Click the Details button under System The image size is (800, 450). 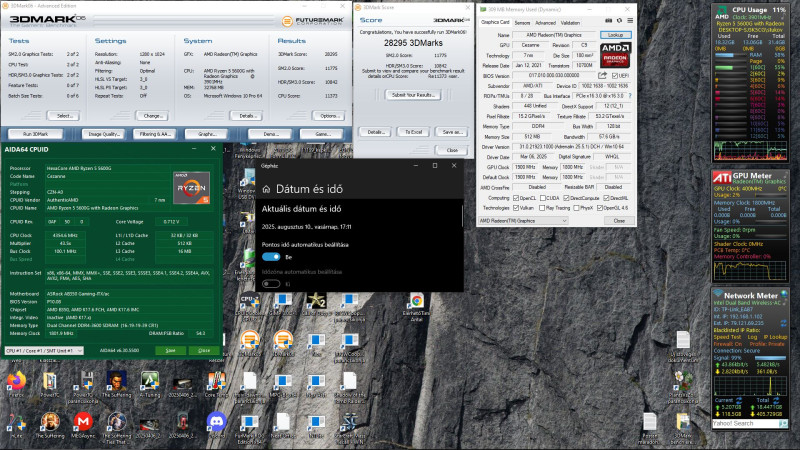(247, 116)
